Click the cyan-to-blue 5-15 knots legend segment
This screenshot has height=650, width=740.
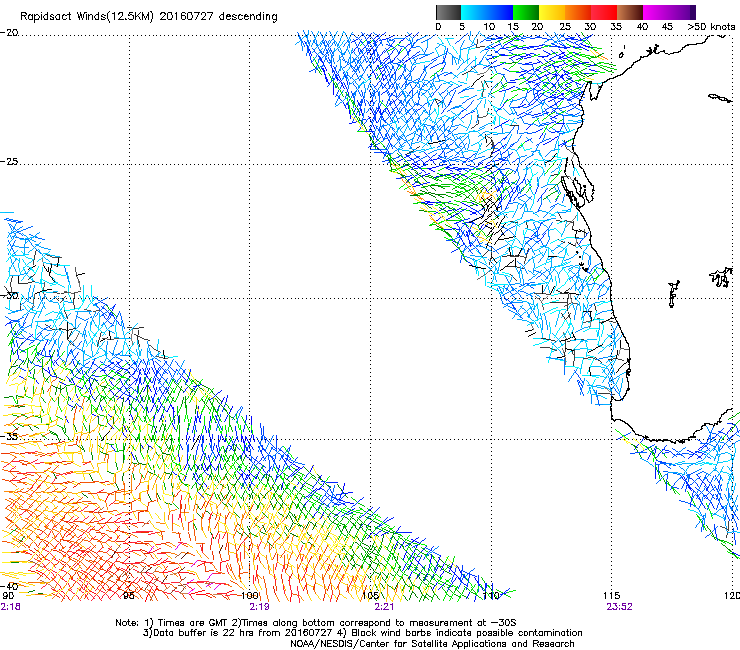click(x=487, y=12)
